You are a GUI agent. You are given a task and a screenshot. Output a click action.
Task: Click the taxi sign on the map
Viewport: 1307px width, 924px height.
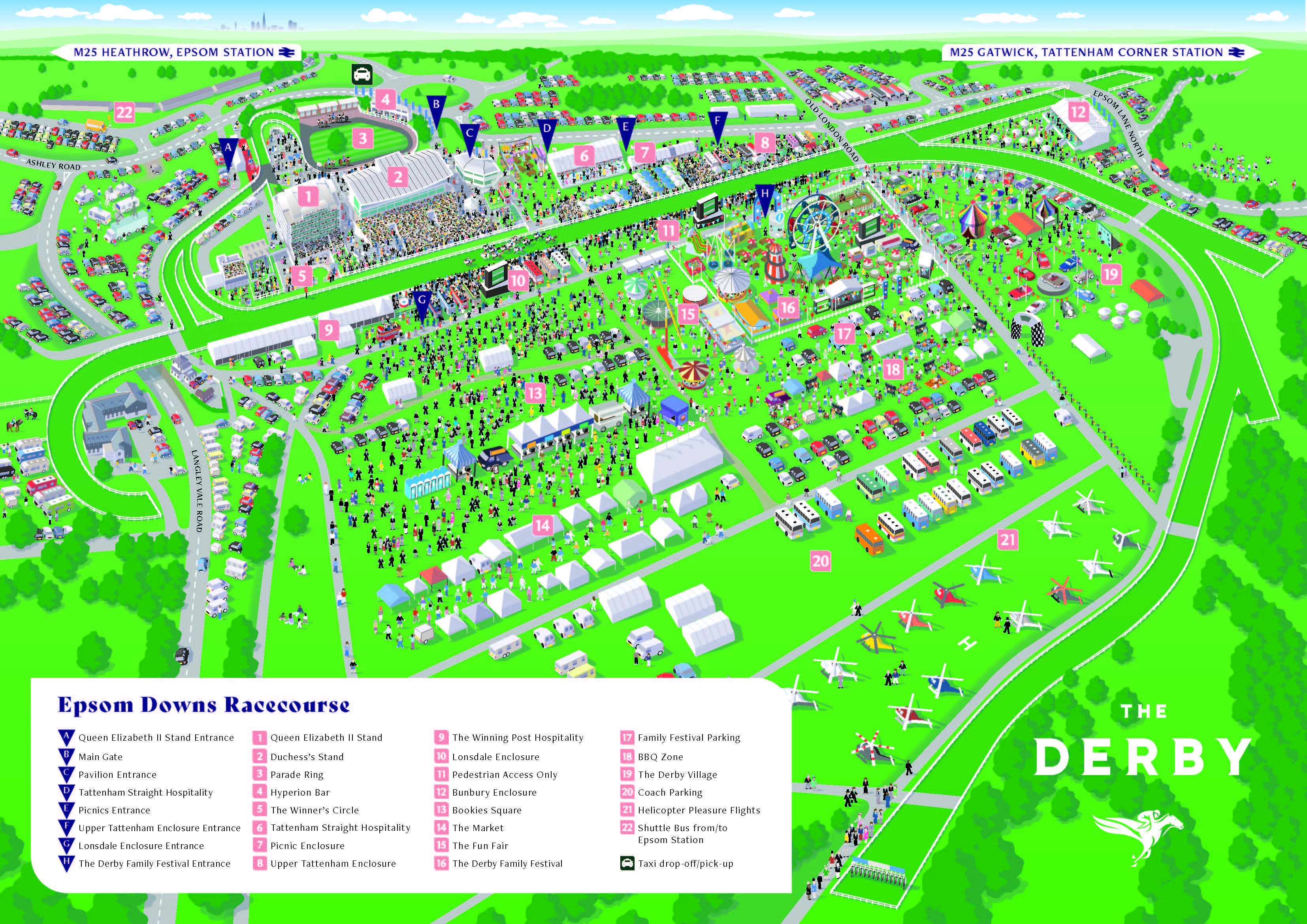click(362, 75)
